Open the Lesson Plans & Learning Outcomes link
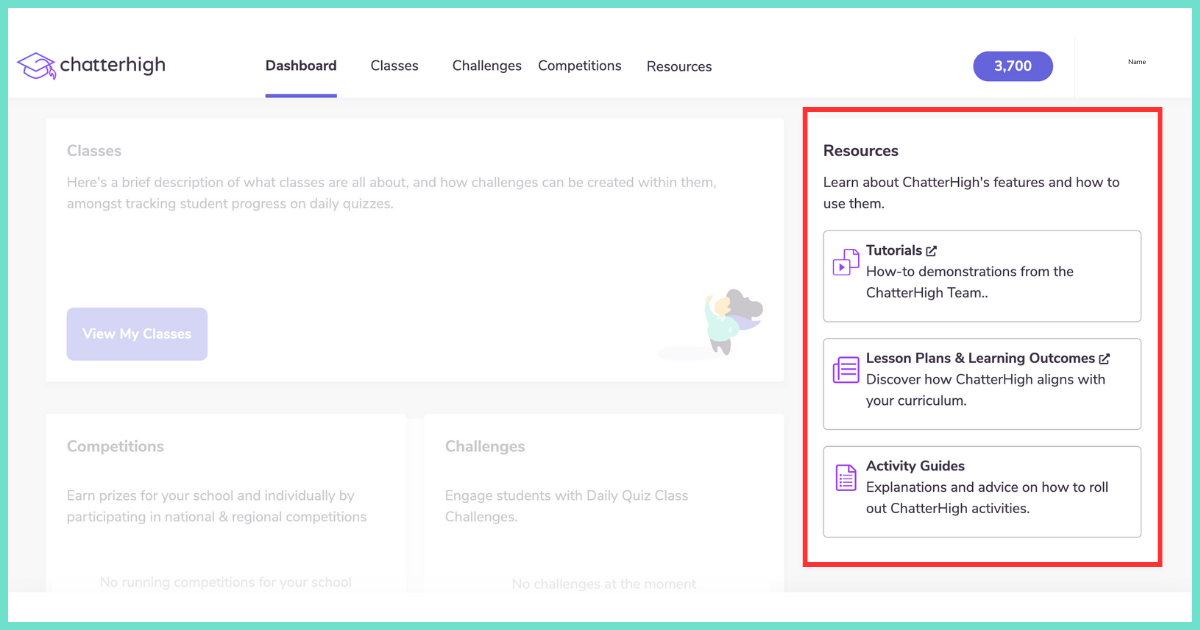The height and width of the screenshot is (630, 1200). pos(982,357)
